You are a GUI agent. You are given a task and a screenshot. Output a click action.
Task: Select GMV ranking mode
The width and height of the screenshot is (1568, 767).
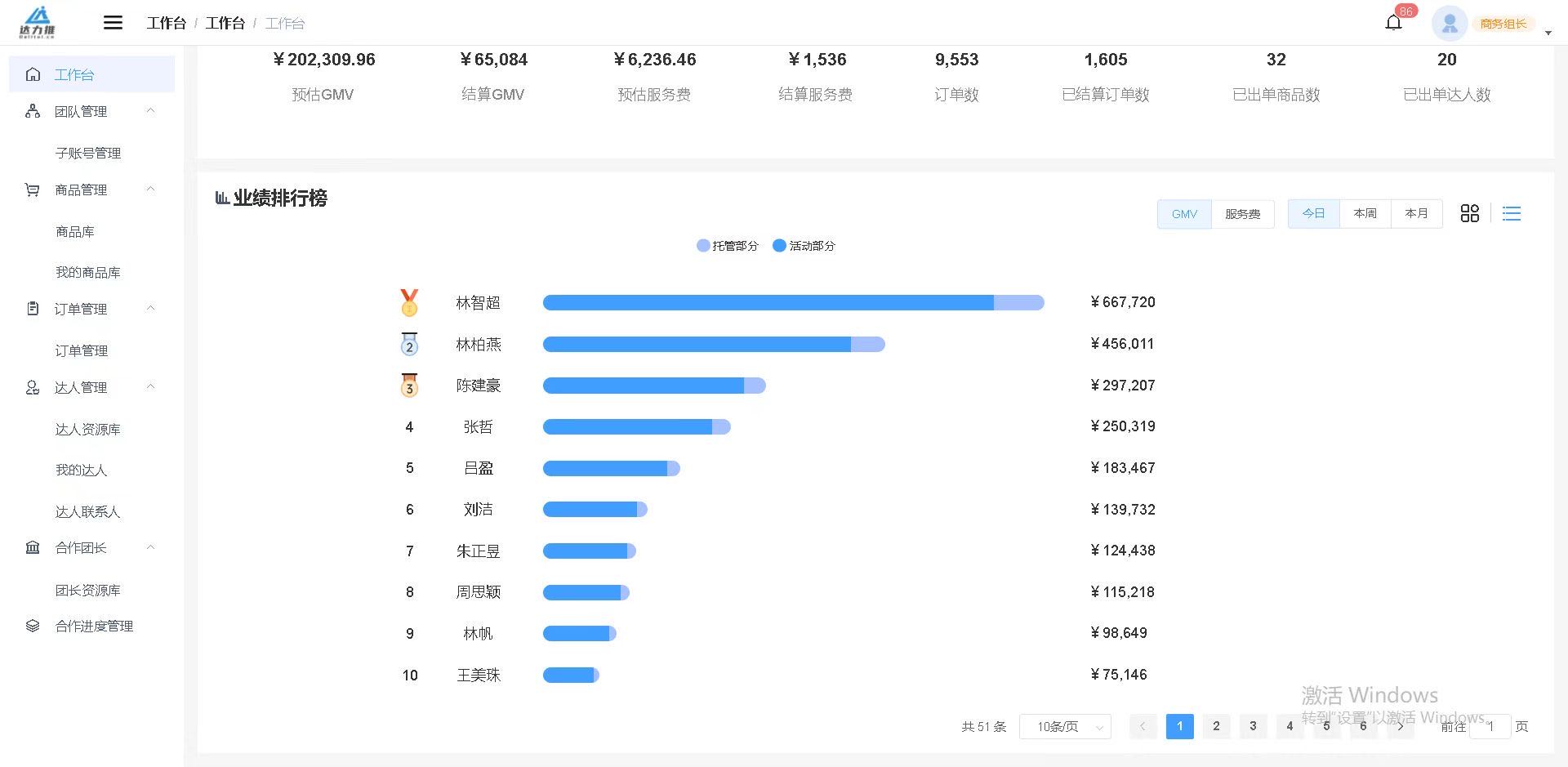point(1184,214)
